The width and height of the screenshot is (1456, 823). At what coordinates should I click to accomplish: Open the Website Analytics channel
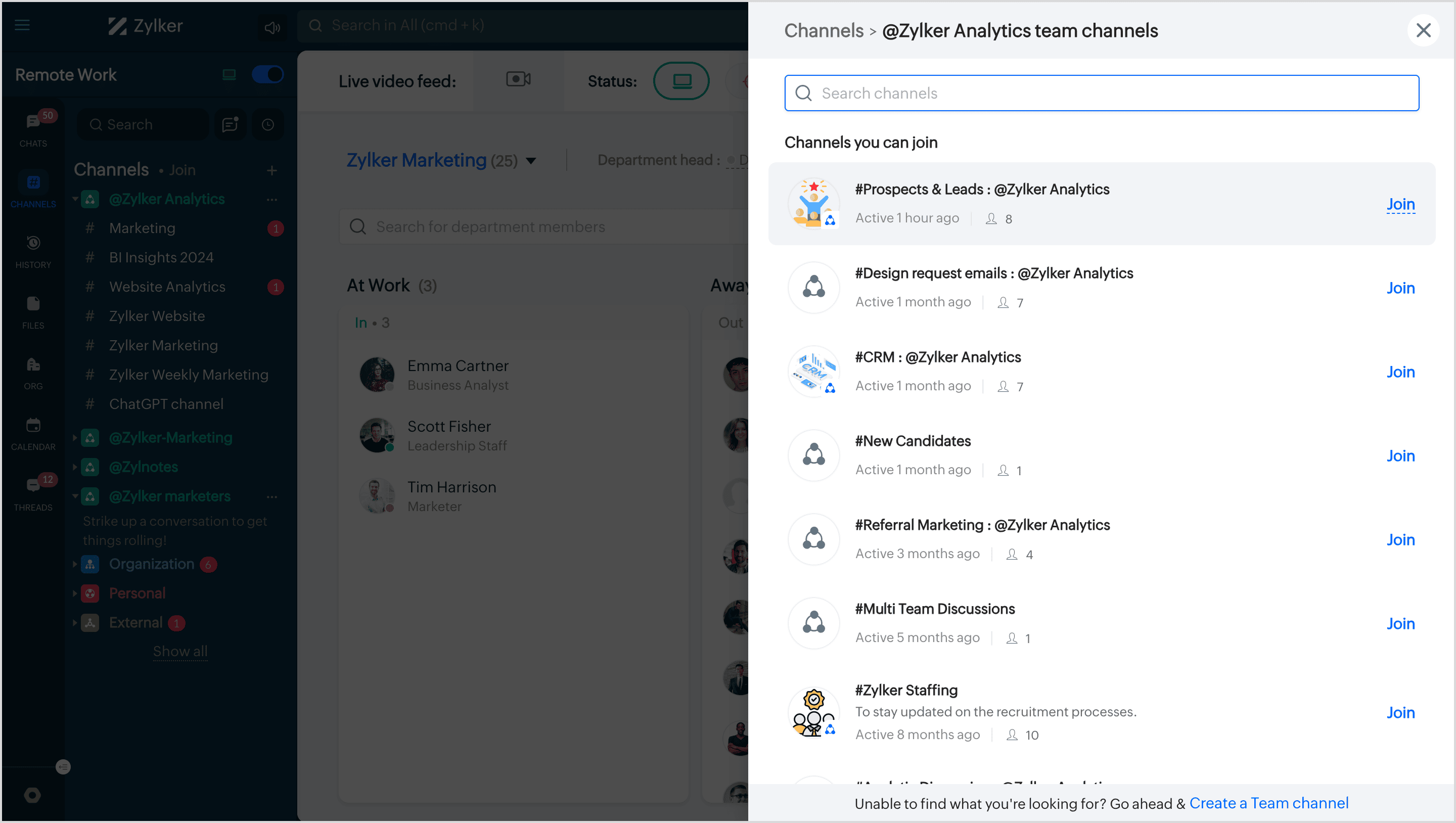[x=167, y=287]
